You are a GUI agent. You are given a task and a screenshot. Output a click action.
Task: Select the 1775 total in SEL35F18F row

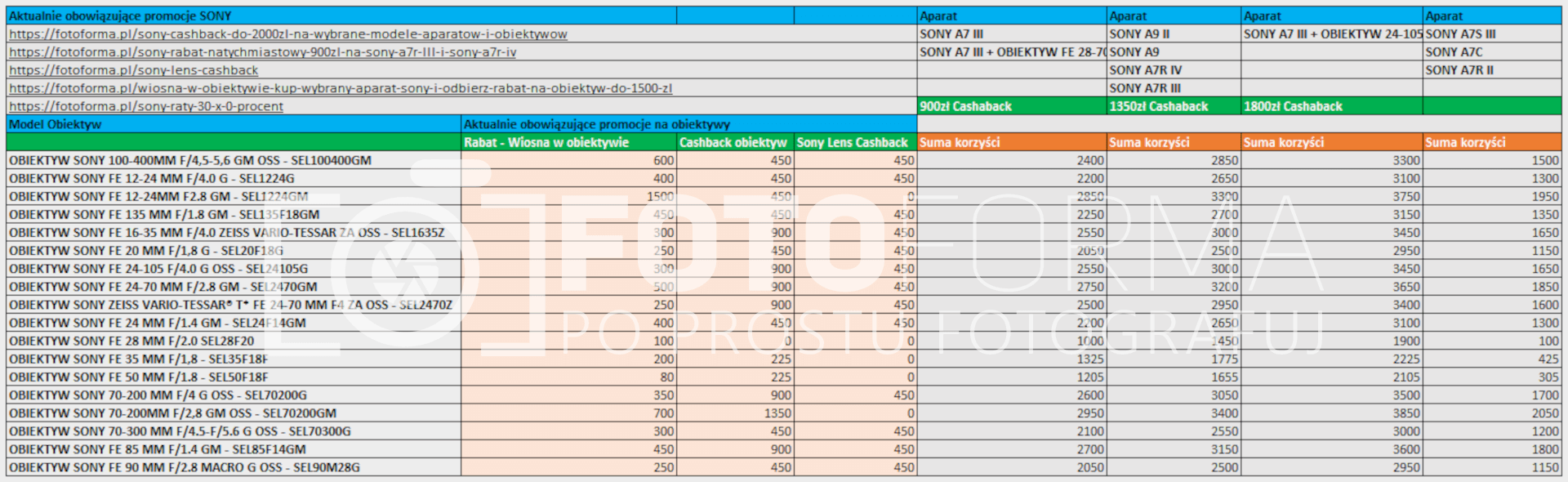tap(1174, 359)
